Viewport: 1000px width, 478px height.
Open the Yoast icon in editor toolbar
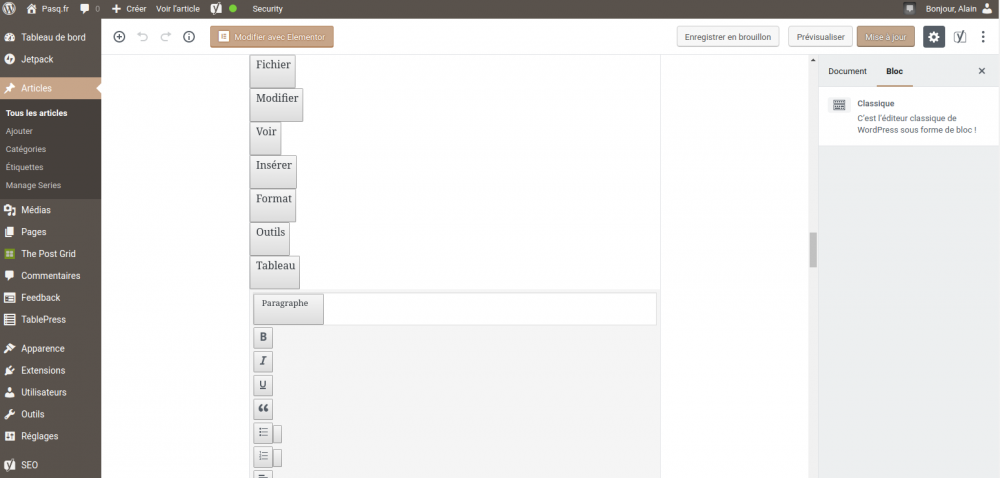tap(960, 37)
